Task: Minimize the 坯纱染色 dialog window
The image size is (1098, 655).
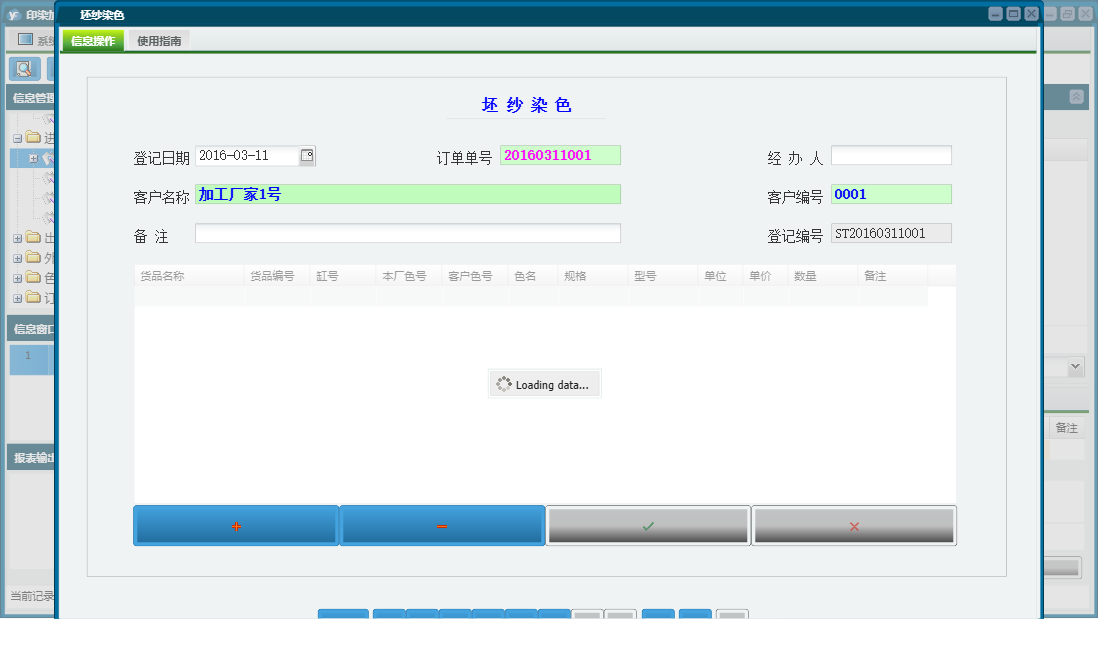Action: (x=995, y=14)
